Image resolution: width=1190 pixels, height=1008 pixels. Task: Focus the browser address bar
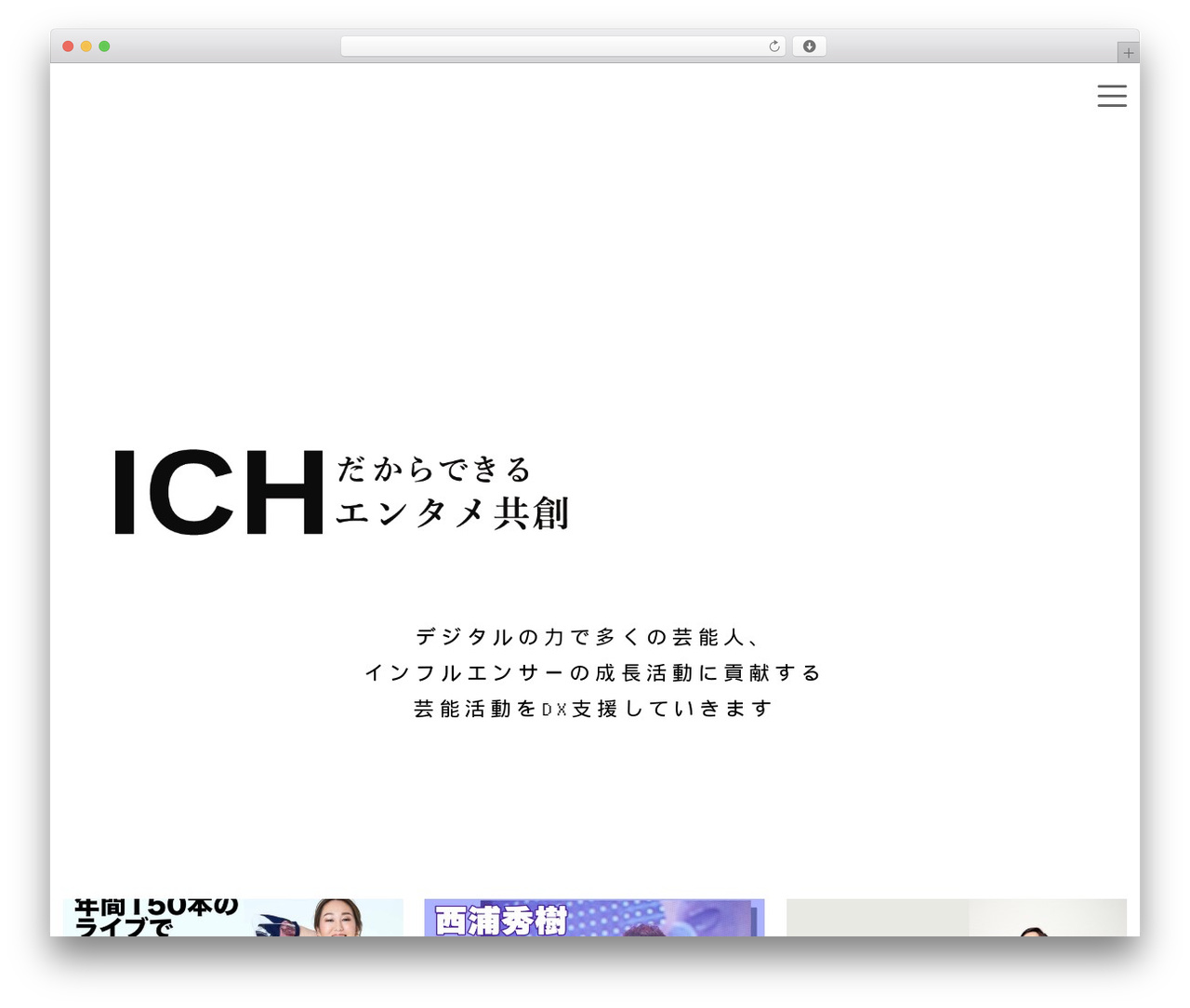tap(562, 46)
